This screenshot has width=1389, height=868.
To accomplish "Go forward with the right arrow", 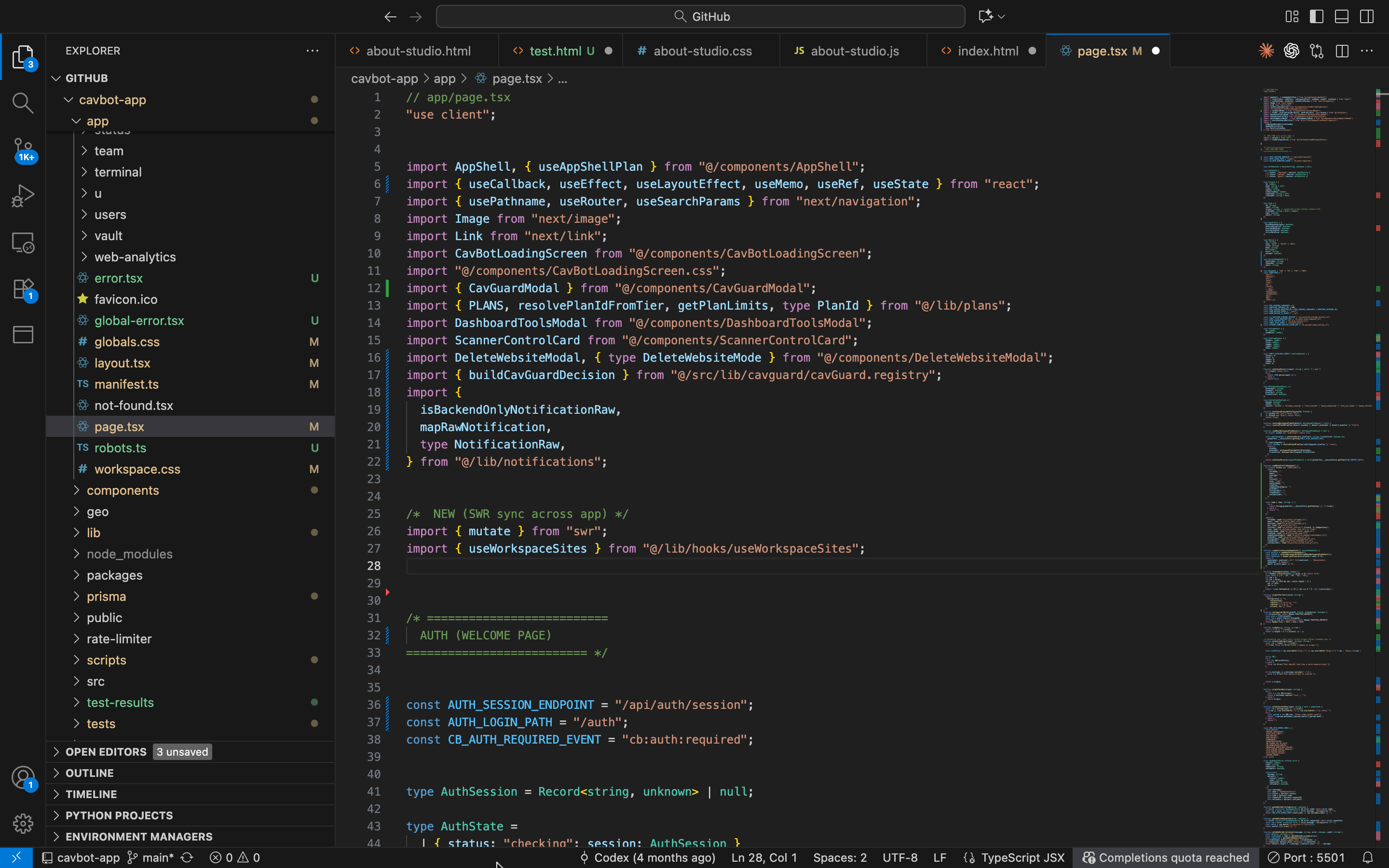I will [x=416, y=17].
